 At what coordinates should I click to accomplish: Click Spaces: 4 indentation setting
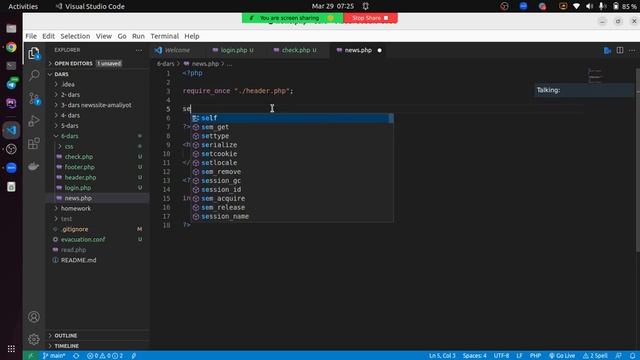click(474, 356)
